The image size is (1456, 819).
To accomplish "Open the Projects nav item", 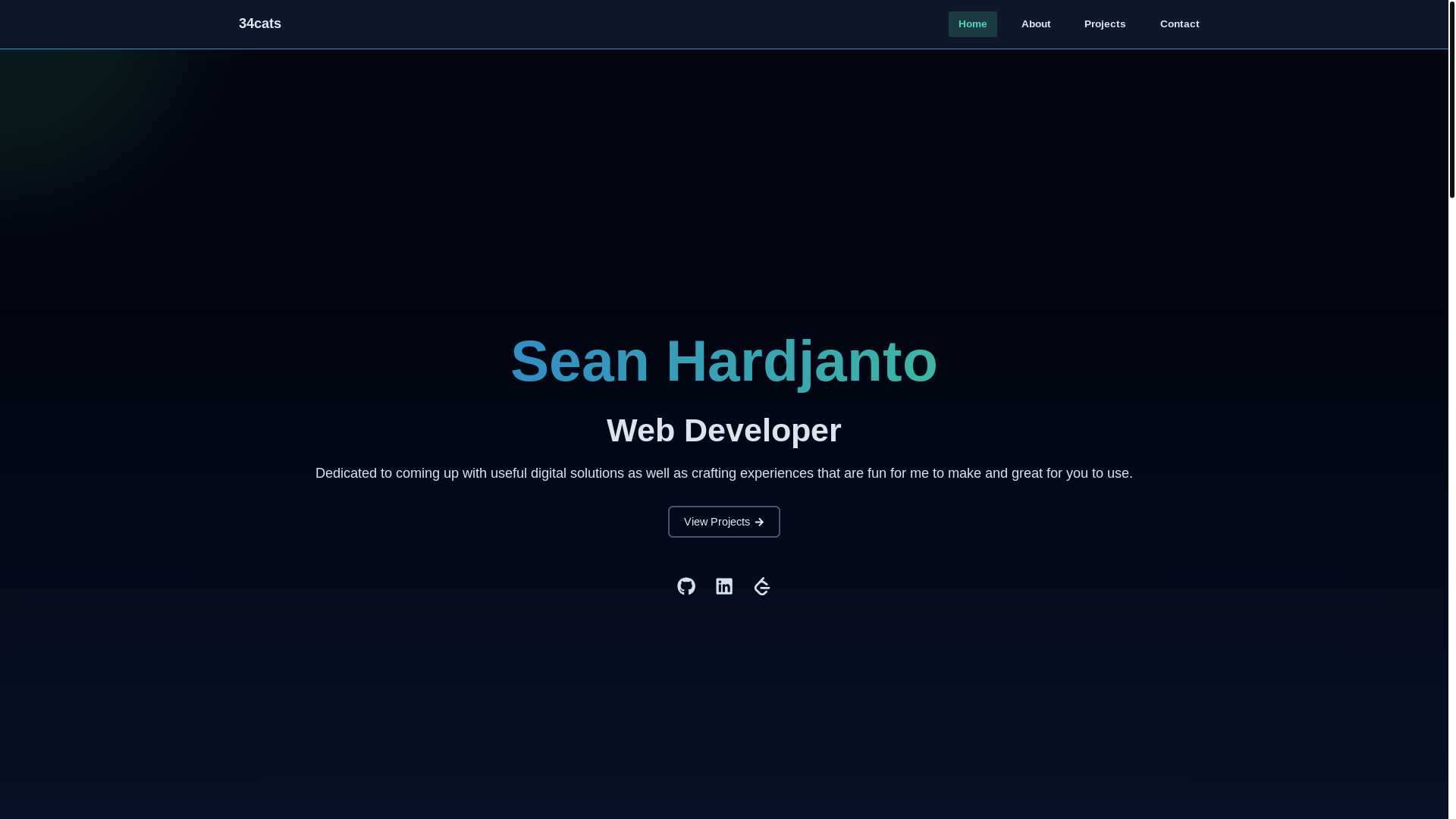I will pos(1105,24).
